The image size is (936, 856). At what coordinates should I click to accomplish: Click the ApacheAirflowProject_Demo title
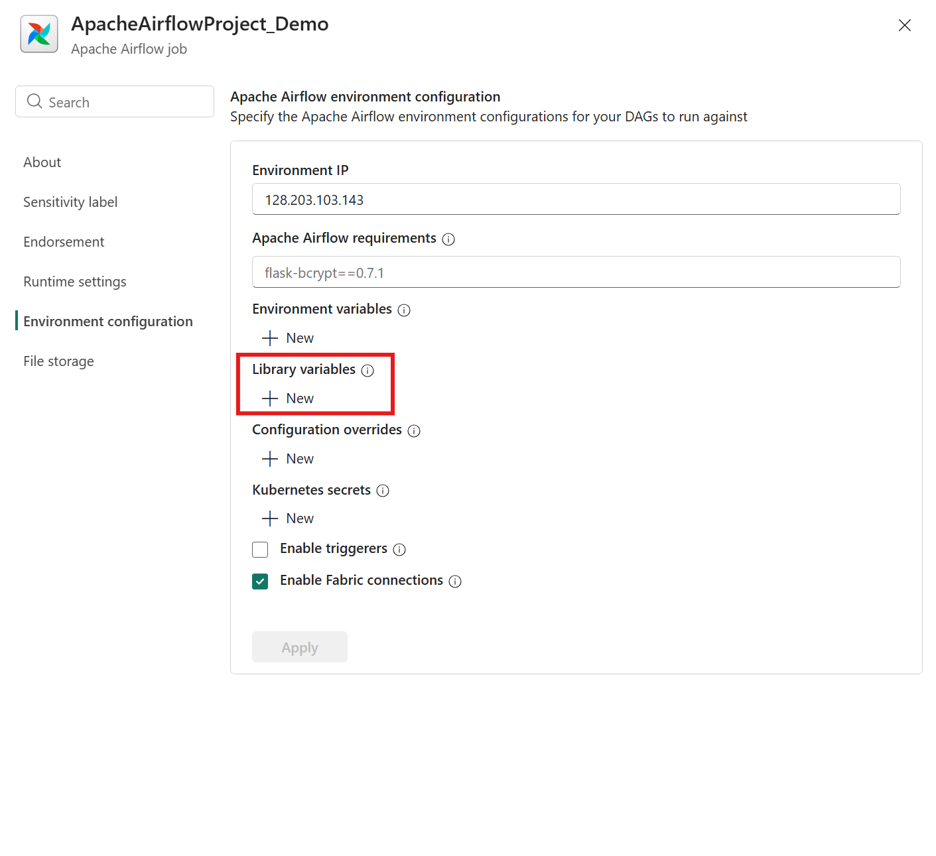coord(200,24)
